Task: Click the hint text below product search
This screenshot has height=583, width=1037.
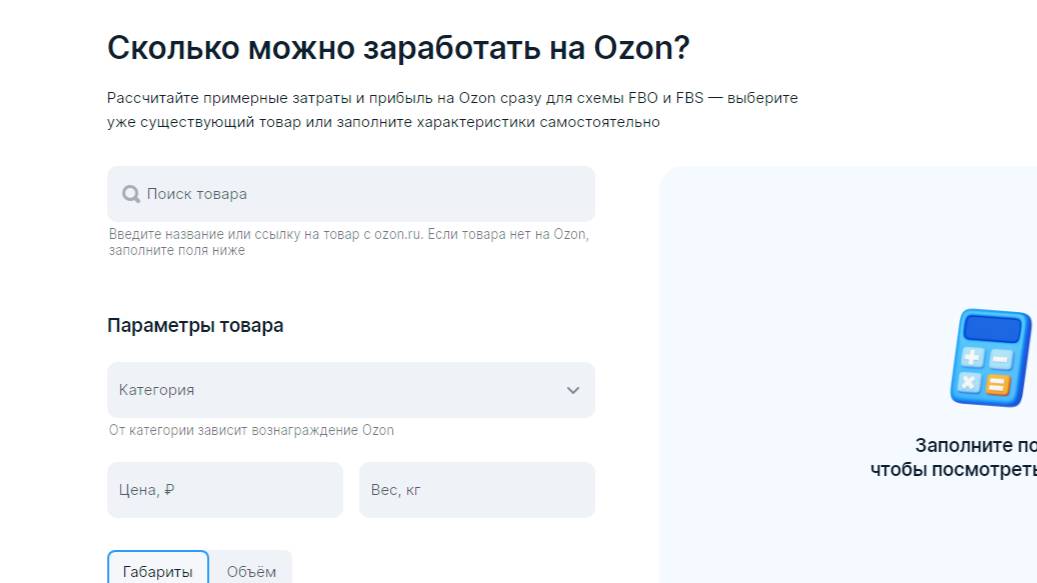Action: [349, 242]
